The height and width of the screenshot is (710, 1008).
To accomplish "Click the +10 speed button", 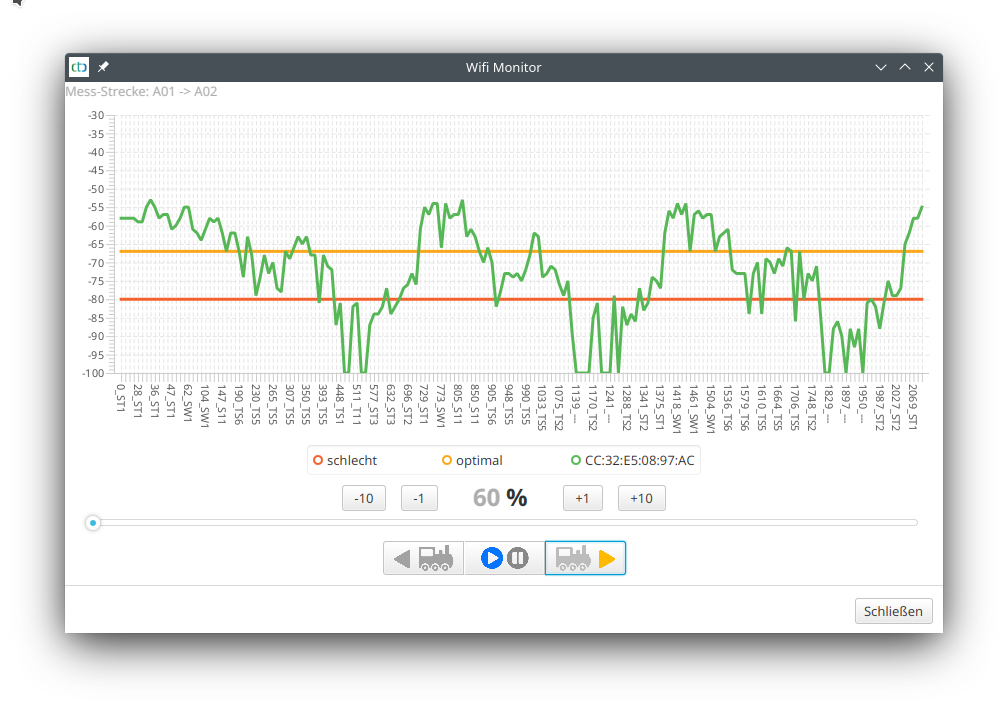I will (641, 497).
